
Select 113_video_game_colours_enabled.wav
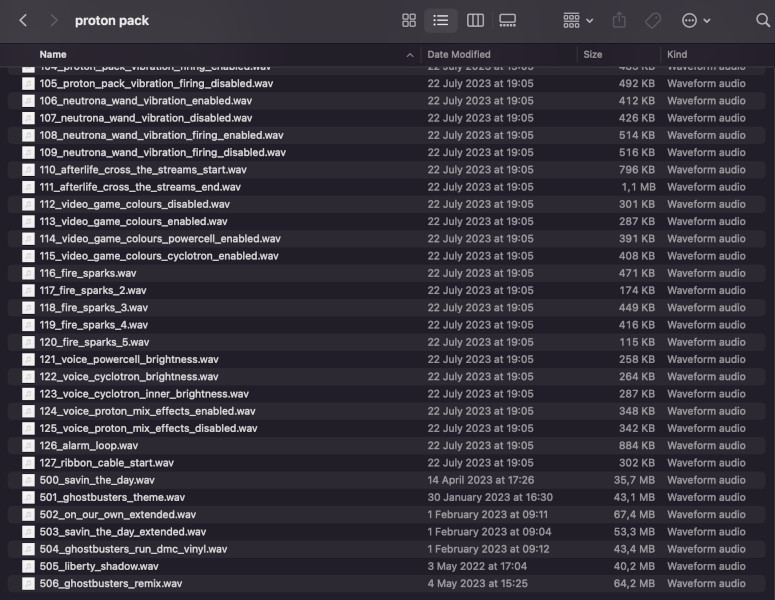tap(387, 222)
